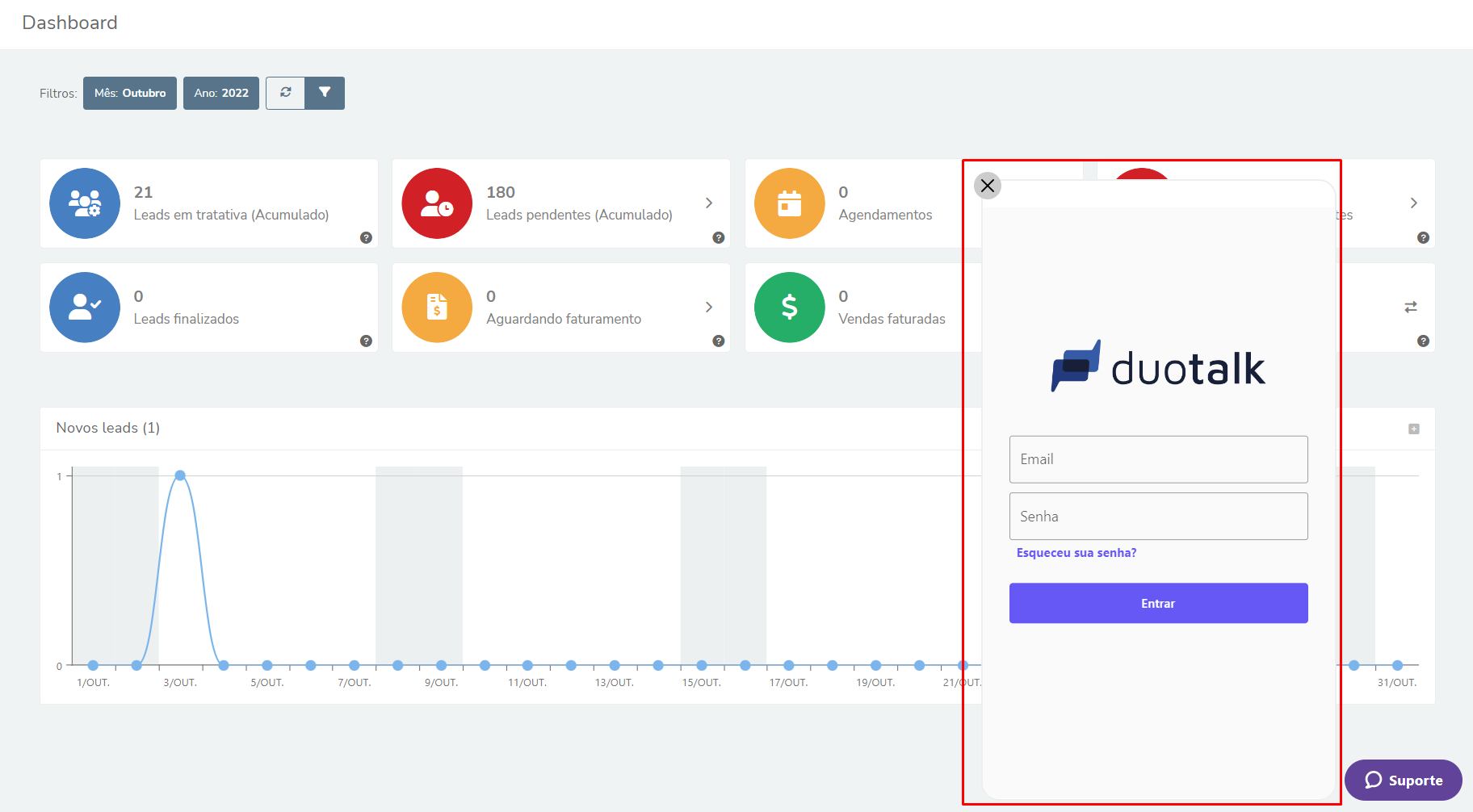Click the chart peak point at 3/OUT.
This screenshot has height=812, width=1473.
click(180, 475)
